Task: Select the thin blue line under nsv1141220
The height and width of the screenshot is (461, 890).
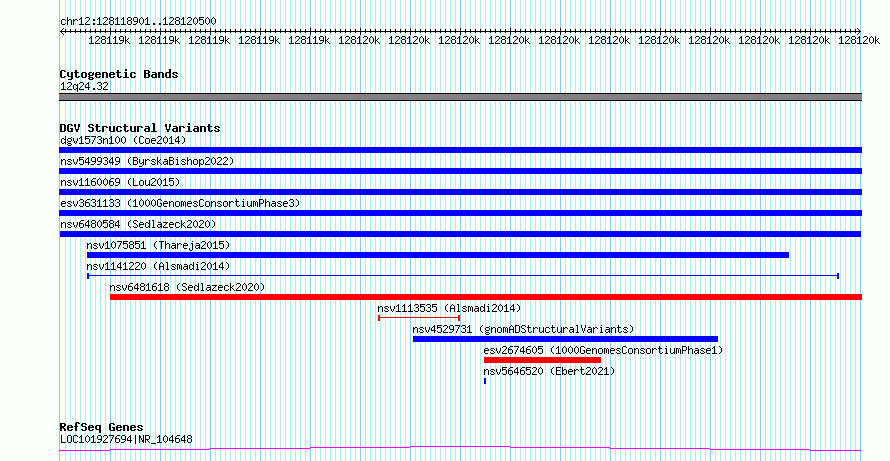Action: point(463,276)
